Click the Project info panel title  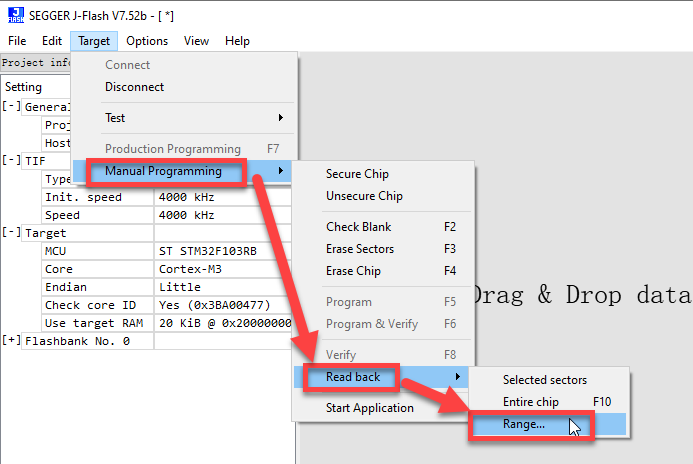tap(36, 63)
